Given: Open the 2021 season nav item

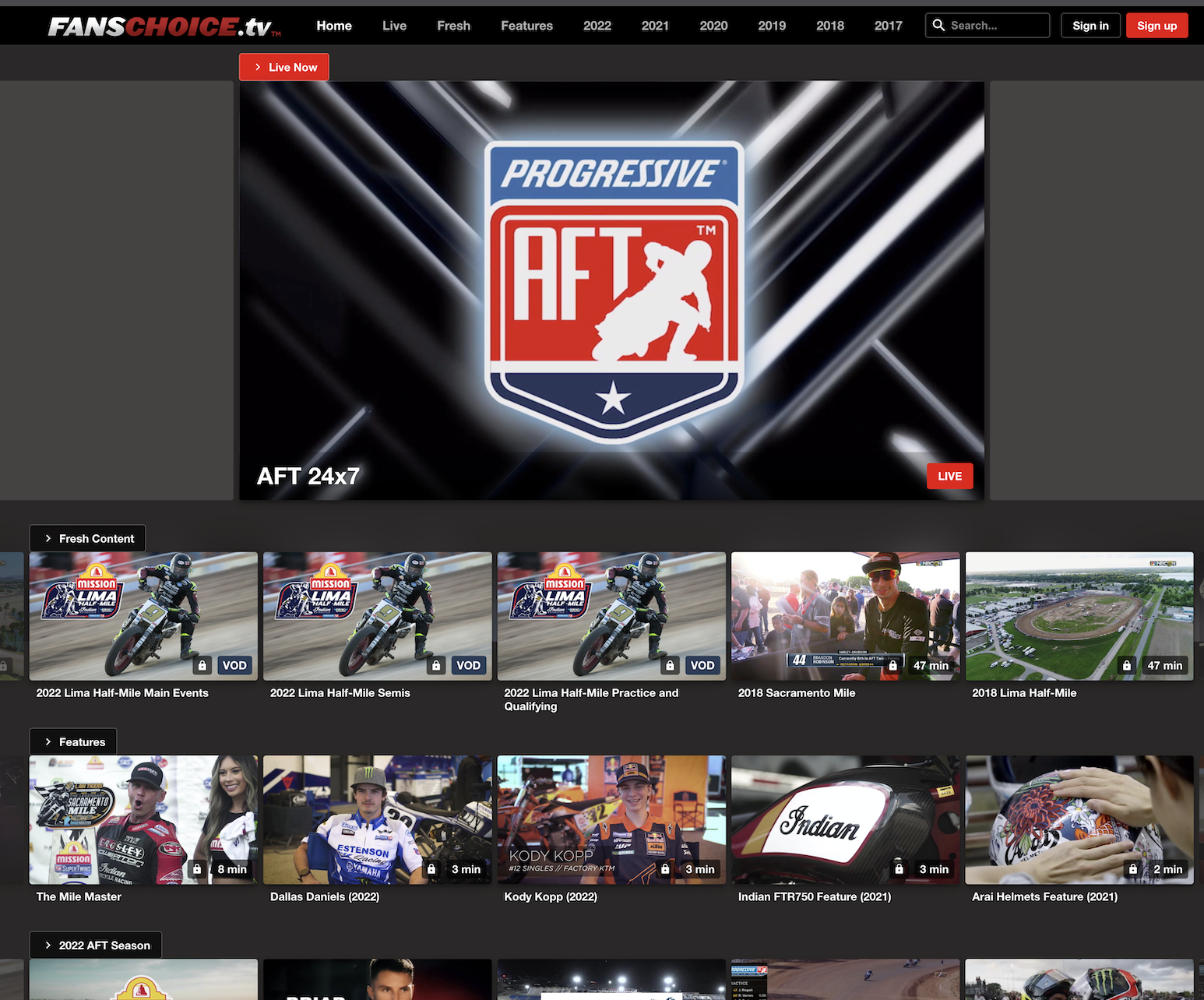Looking at the screenshot, I should pyautogui.click(x=656, y=26).
